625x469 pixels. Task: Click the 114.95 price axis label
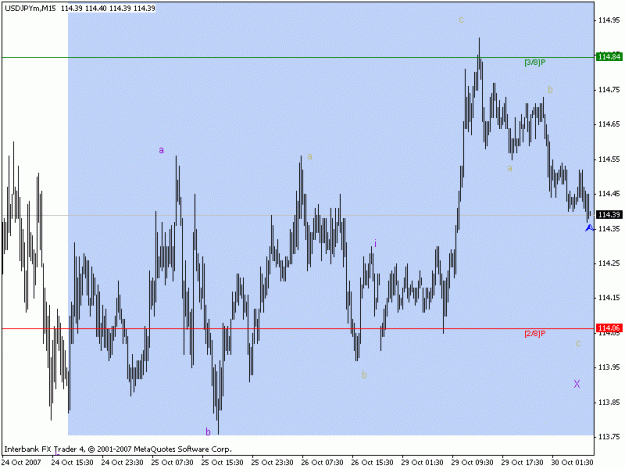click(609, 20)
